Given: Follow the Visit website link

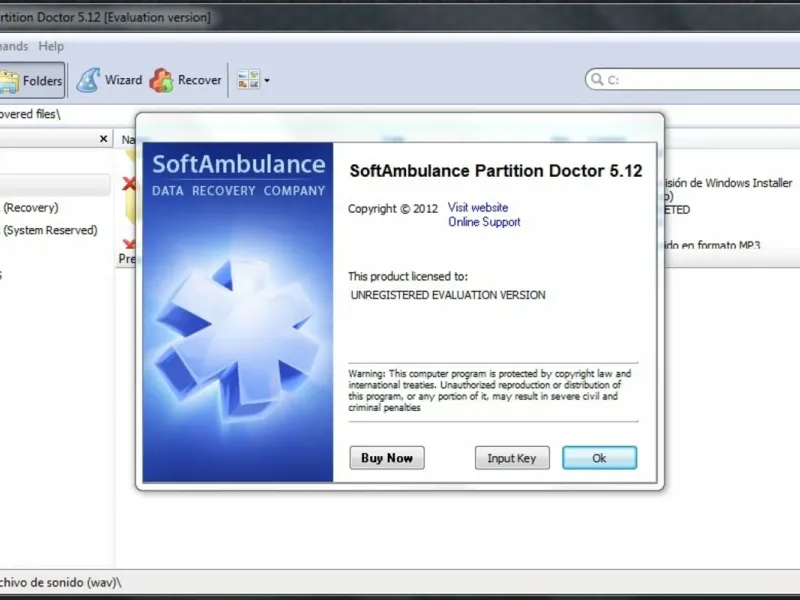Looking at the screenshot, I should pyautogui.click(x=478, y=208).
